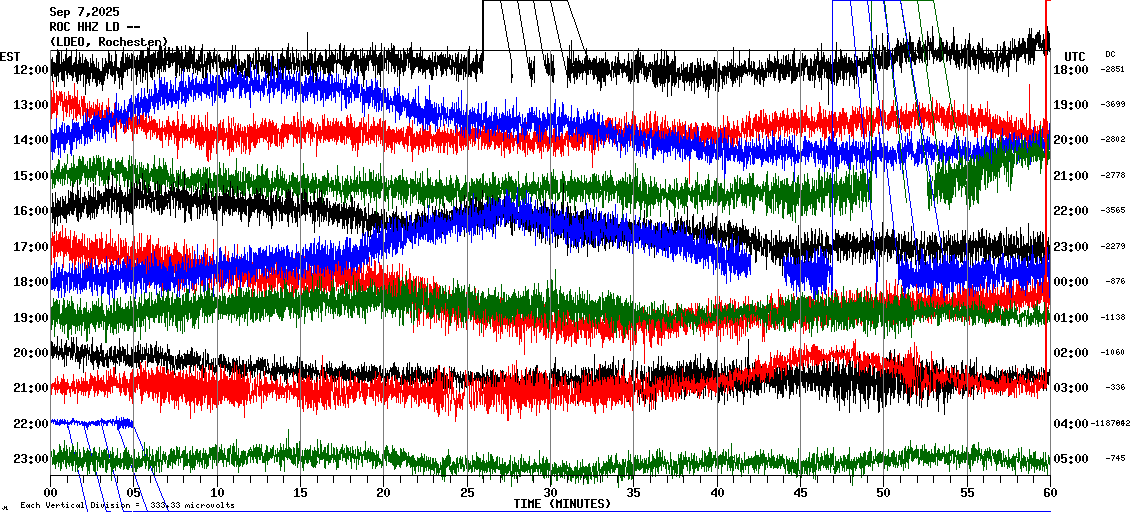Click the 00:00 UTC time label

click(1071, 282)
